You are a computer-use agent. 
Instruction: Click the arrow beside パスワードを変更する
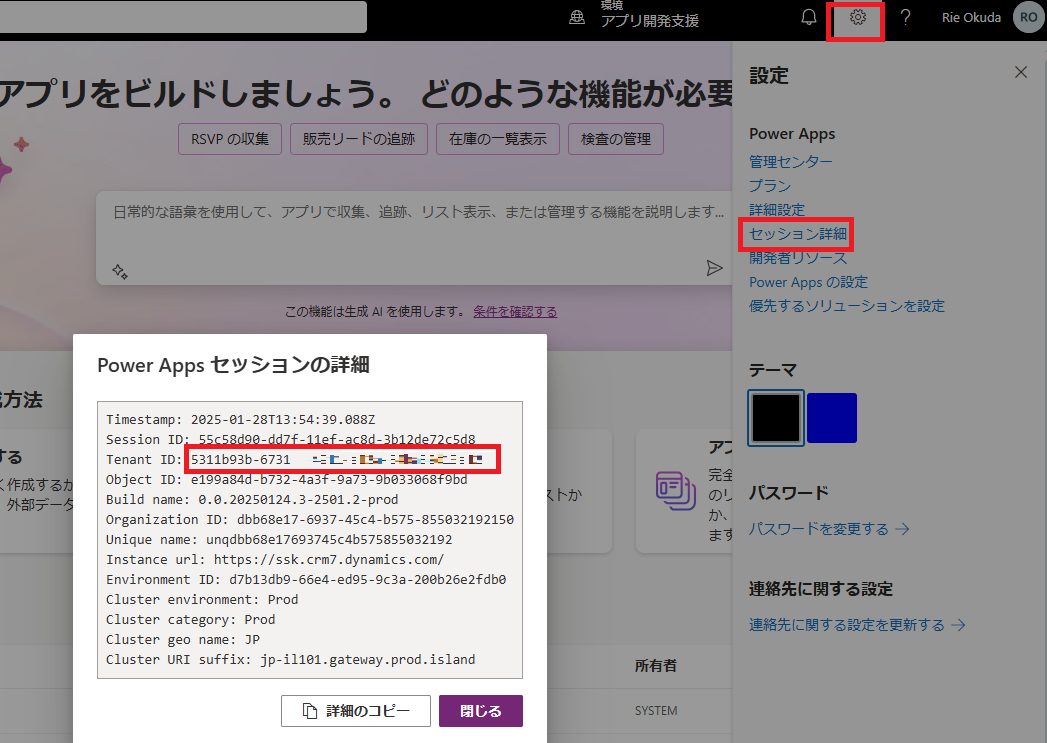pyautogui.click(x=903, y=529)
